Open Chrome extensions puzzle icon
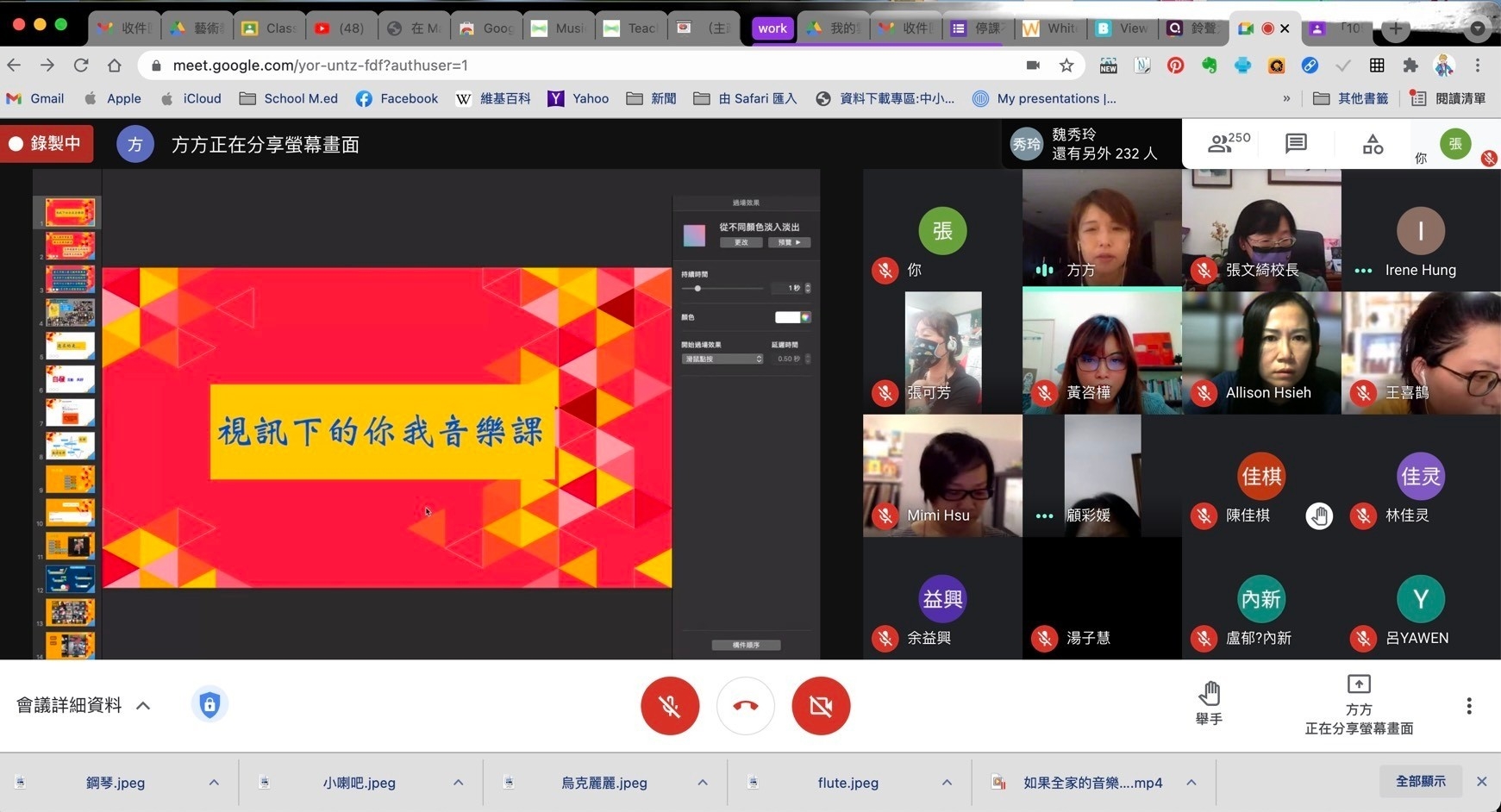Viewport: 1501px width, 812px height. tap(1410, 66)
